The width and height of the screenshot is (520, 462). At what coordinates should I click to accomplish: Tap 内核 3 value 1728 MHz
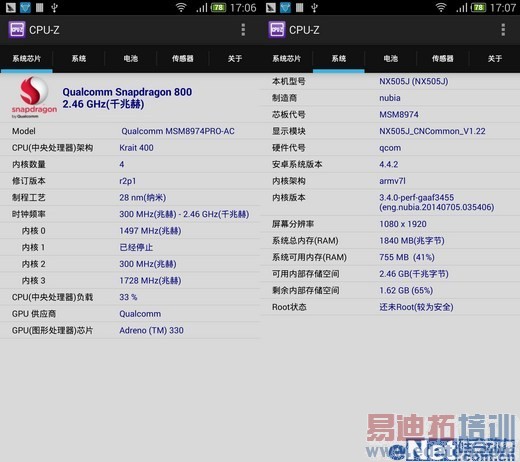[150, 281]
